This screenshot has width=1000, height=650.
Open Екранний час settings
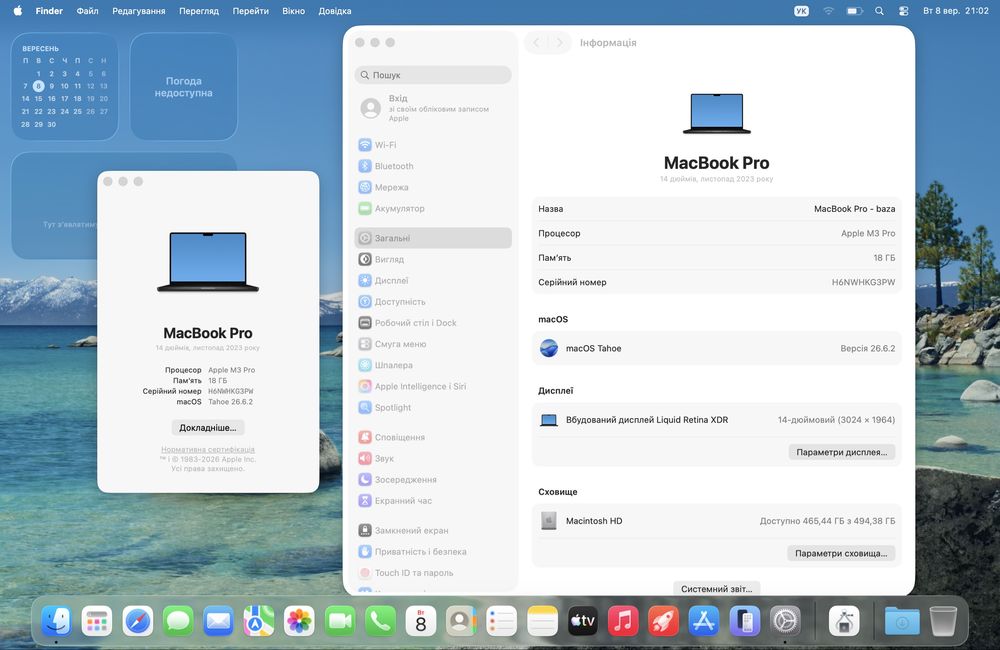tap(433, 501)
